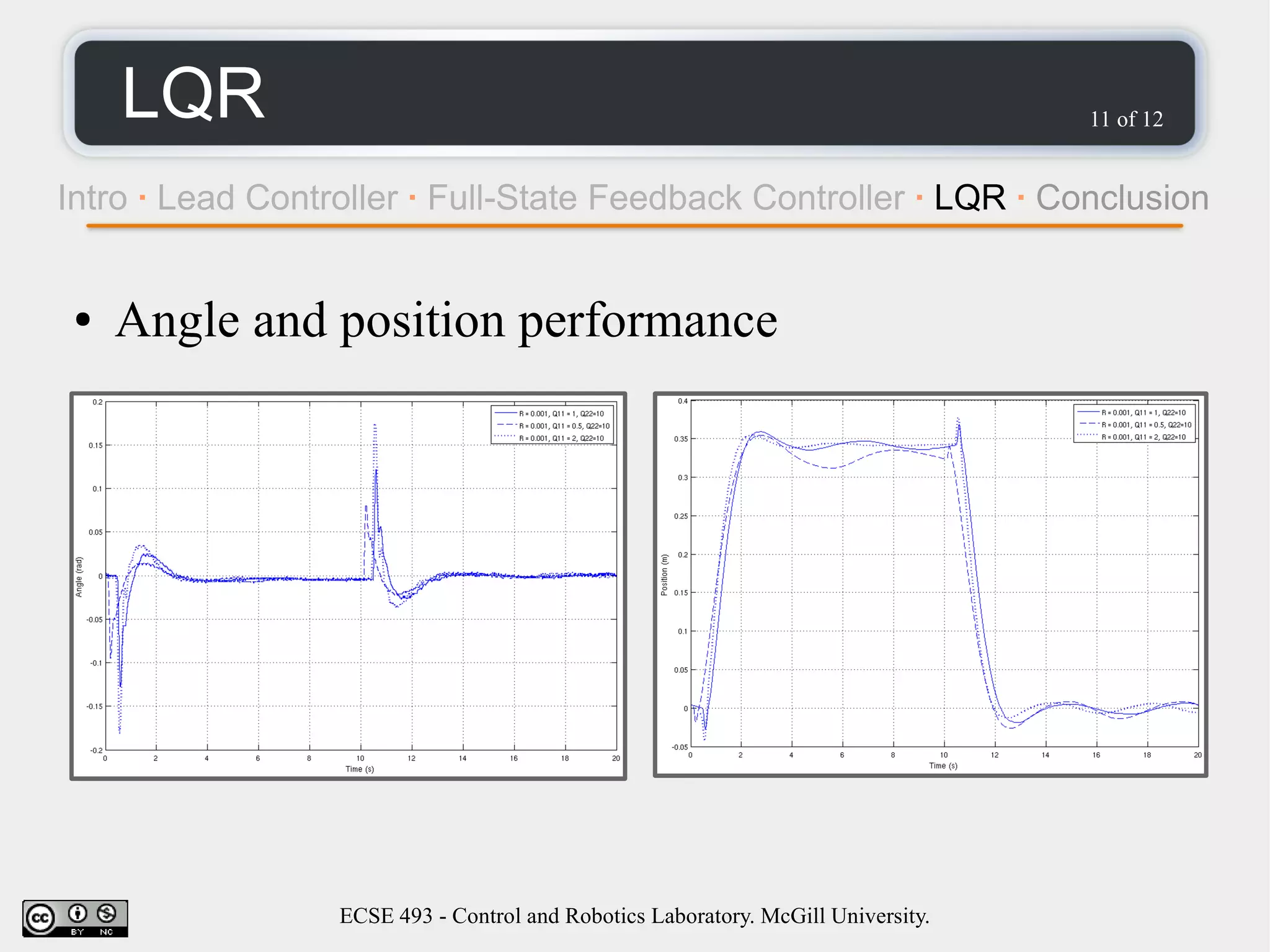
Task: Select the Lead Controller section label
Action: tap(277, 198)
